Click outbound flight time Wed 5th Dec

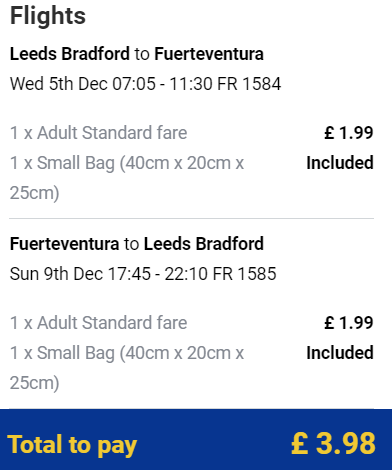tap(145, 83)
